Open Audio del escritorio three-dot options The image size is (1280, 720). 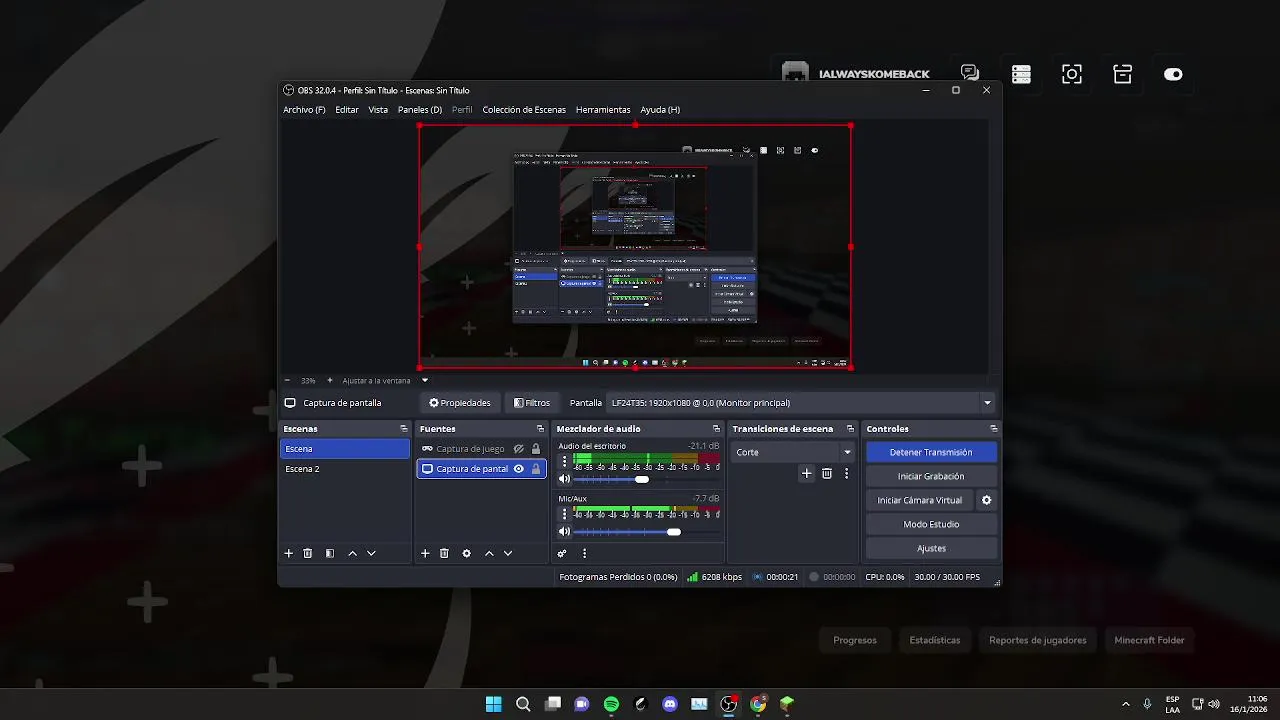point(564,462)
